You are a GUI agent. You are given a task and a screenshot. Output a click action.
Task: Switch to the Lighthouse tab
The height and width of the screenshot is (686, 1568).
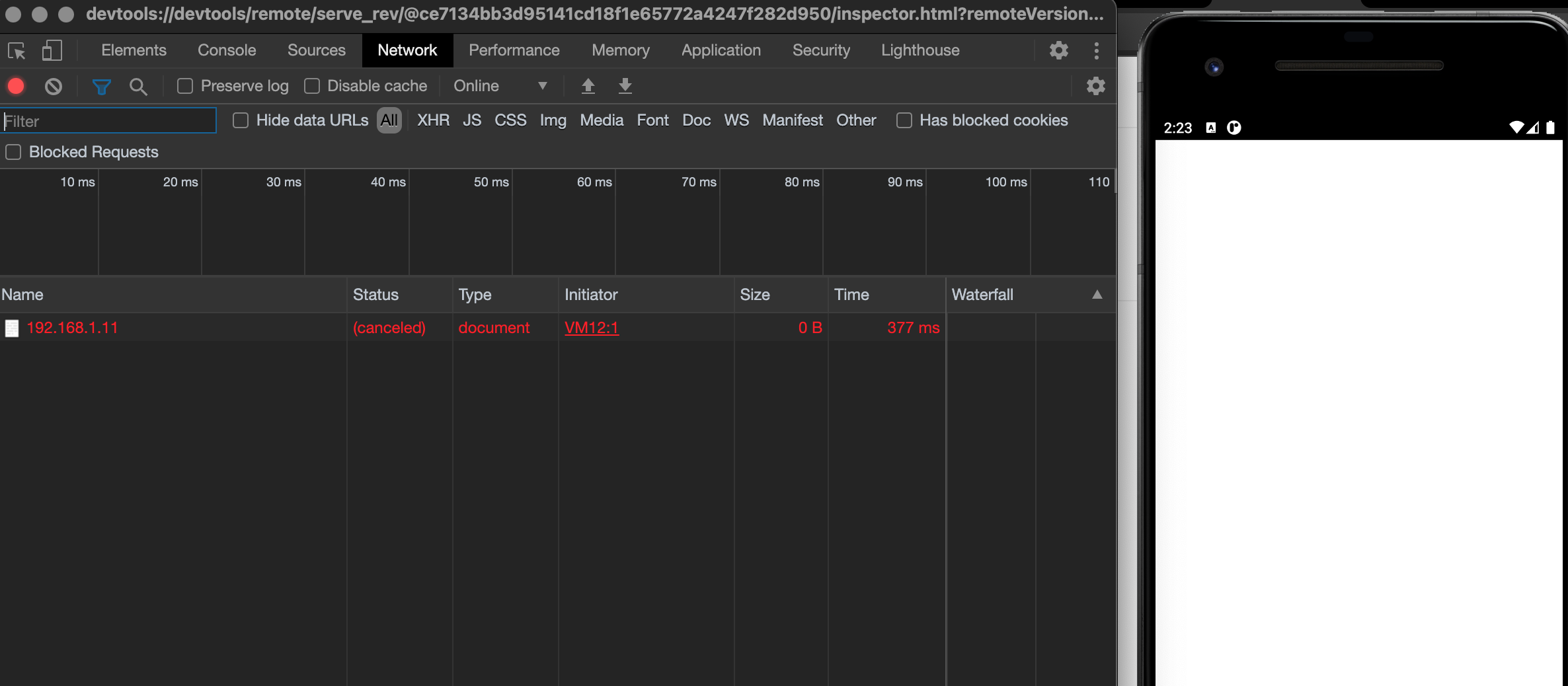point(920,50)
